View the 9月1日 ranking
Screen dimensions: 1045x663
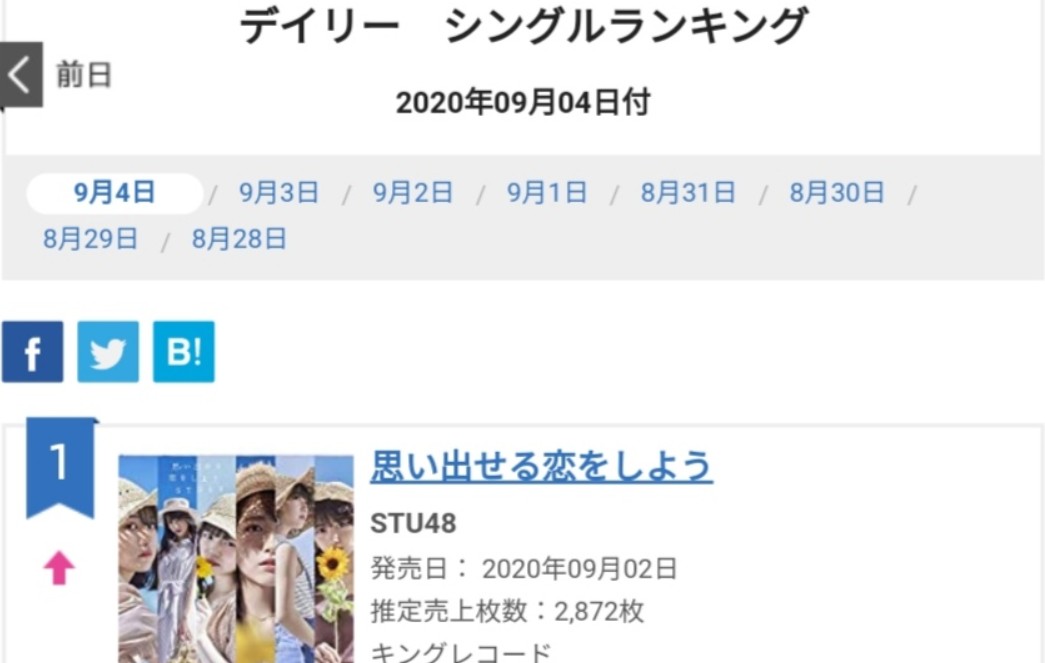pyautogui.click(x=547, y=193)
